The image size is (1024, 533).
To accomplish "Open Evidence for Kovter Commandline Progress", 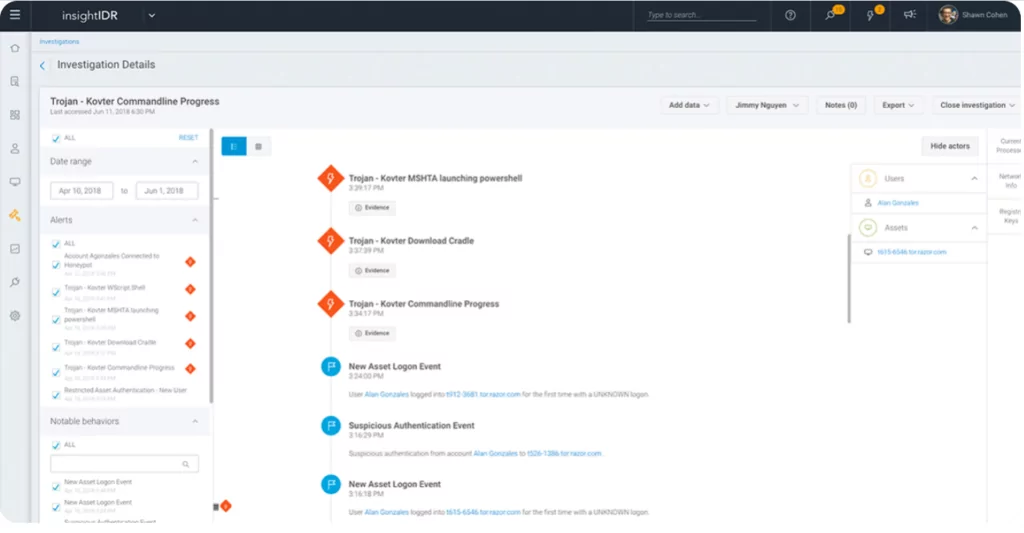I will click(372, 333).
